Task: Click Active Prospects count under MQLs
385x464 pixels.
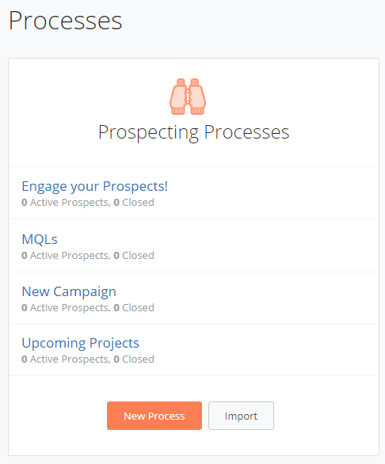Action: click(66, 255)
